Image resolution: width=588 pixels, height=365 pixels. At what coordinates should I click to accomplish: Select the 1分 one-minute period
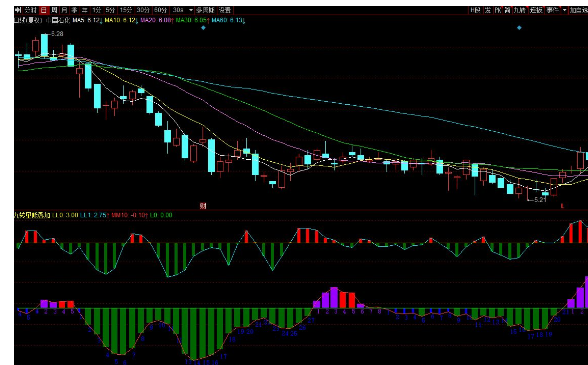(x=97, y=10)
